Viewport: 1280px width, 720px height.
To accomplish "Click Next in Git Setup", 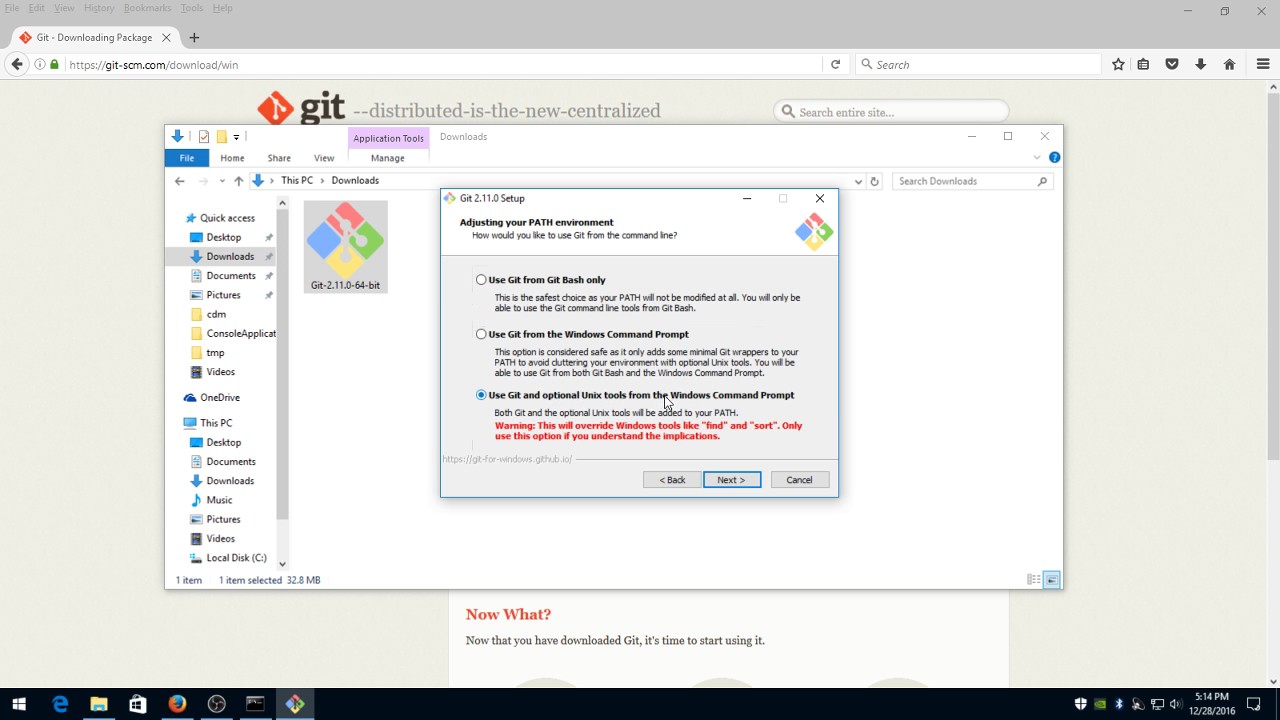I will coord(732,480).
